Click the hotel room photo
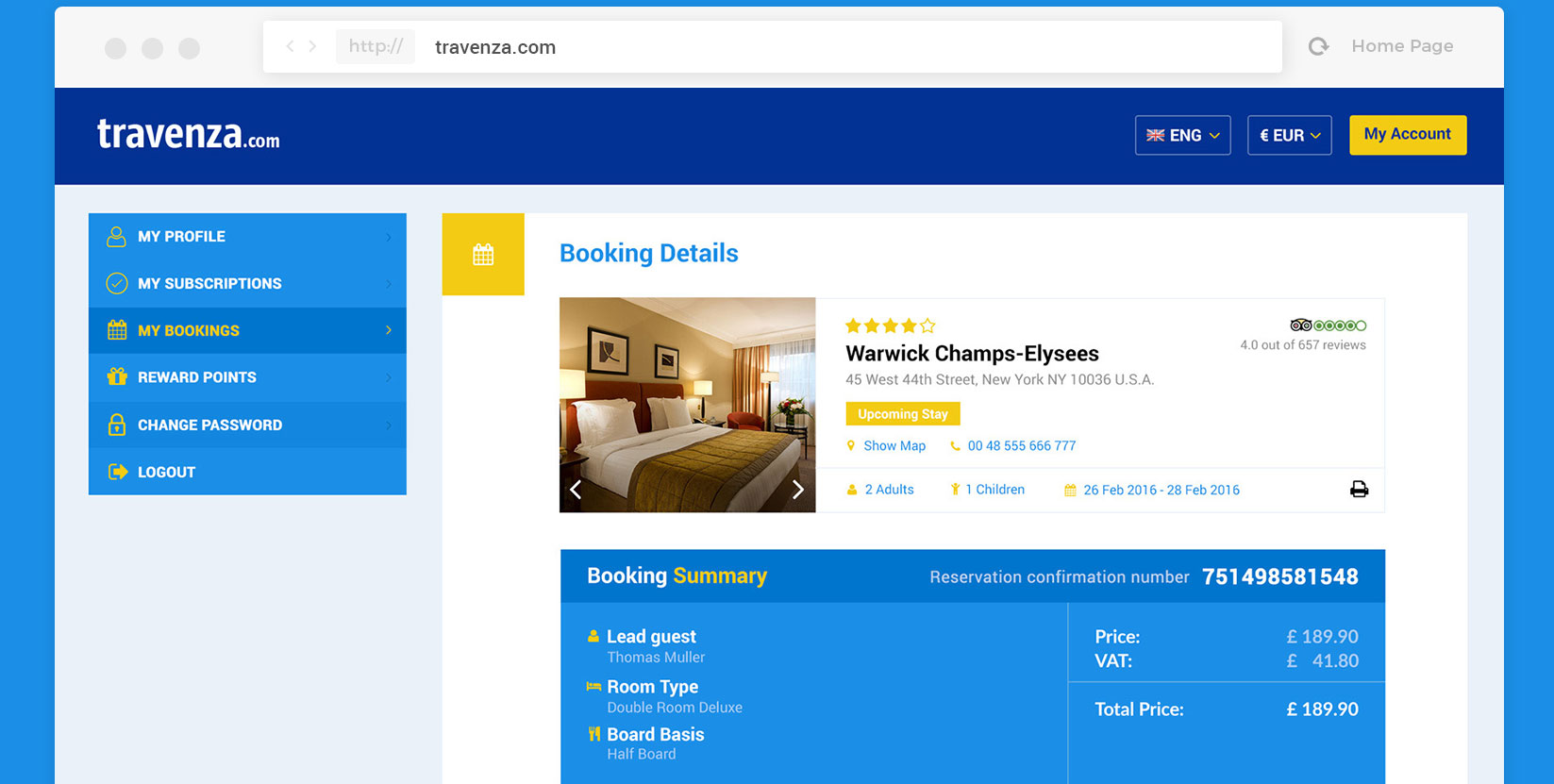Screen dimensions: 1554x784 (x=688, y=406)
